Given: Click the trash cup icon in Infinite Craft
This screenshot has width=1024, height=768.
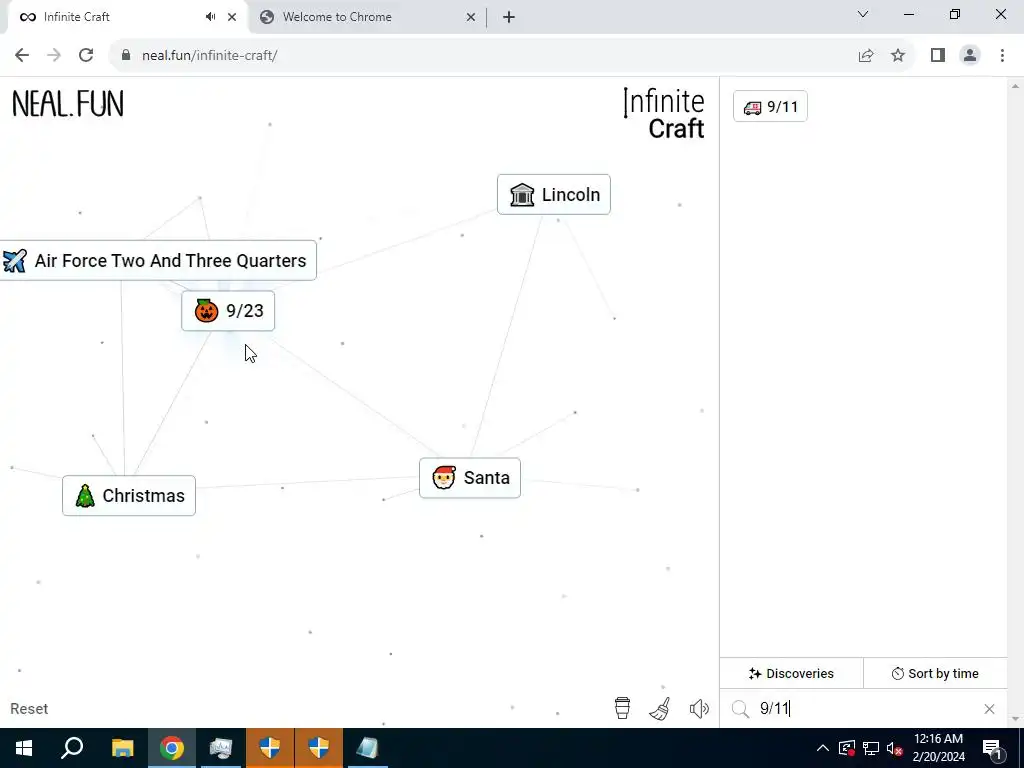Looking at the screenshot, I should [x=622, y=708].
